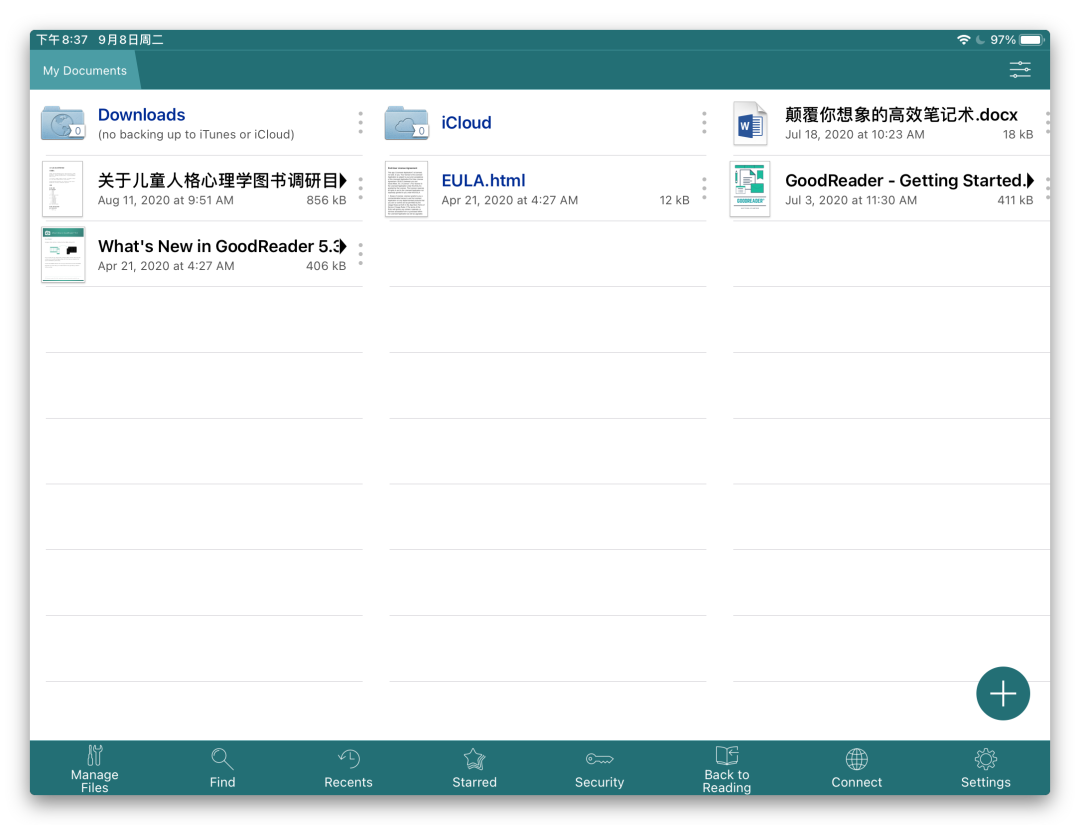Open the Security tab
1080x825 pixels.
(x=599, y=769)
